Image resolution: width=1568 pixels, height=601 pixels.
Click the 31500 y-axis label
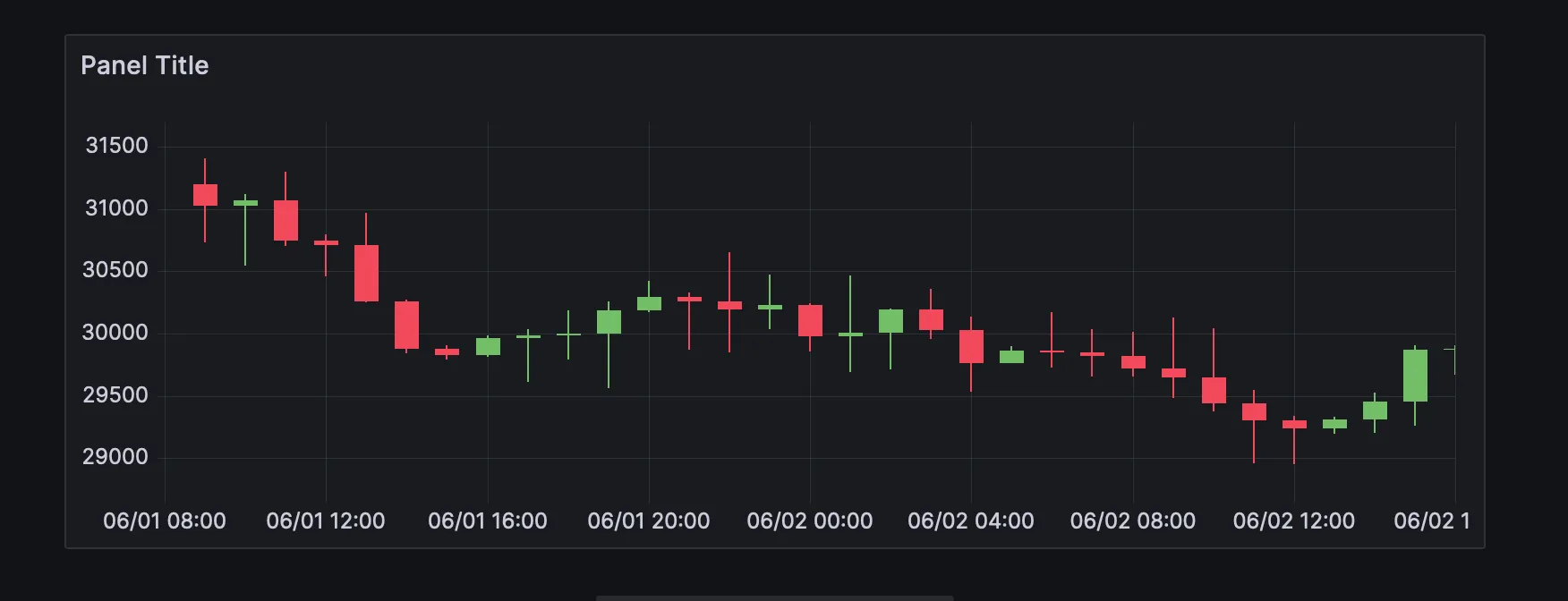[116, 146]
